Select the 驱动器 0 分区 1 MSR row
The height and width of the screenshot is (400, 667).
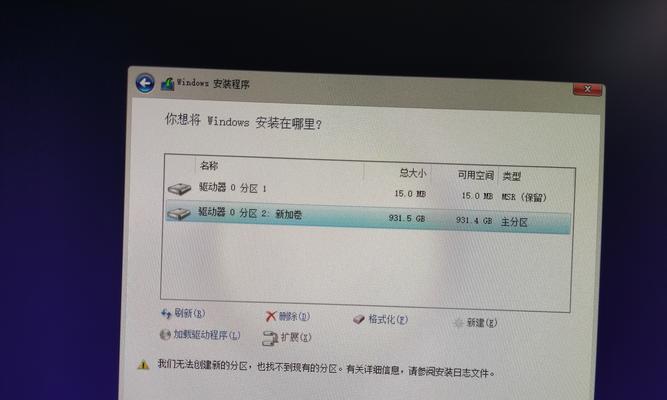click(368, 191)
